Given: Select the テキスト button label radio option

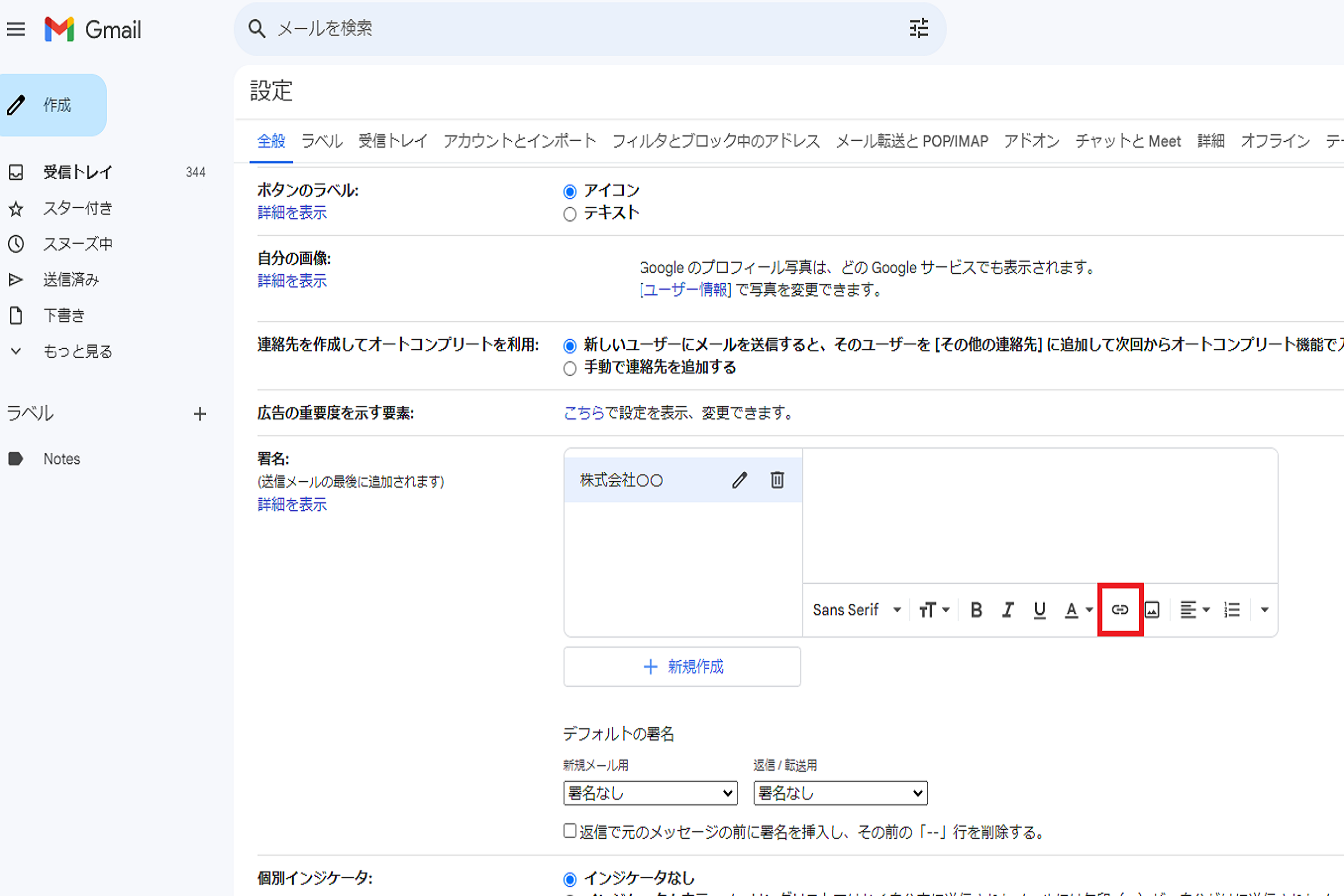Looking at the screenshot, I should [570, 213].
